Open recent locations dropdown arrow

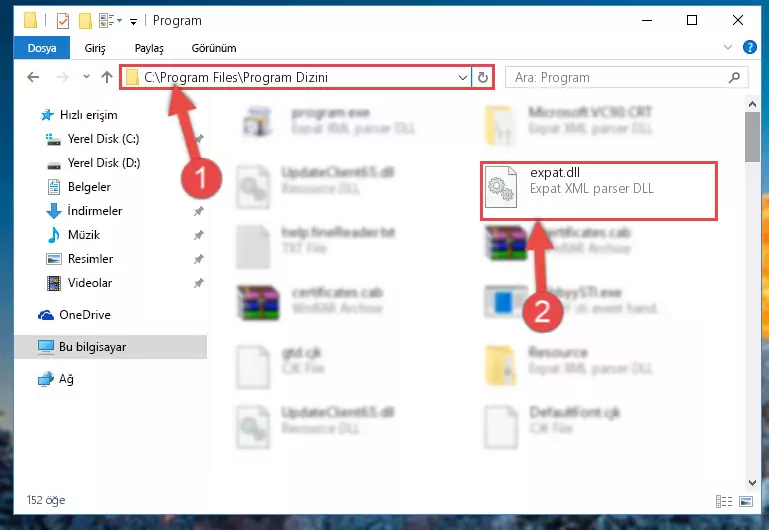pyautogui.click(x=86, y=77)
